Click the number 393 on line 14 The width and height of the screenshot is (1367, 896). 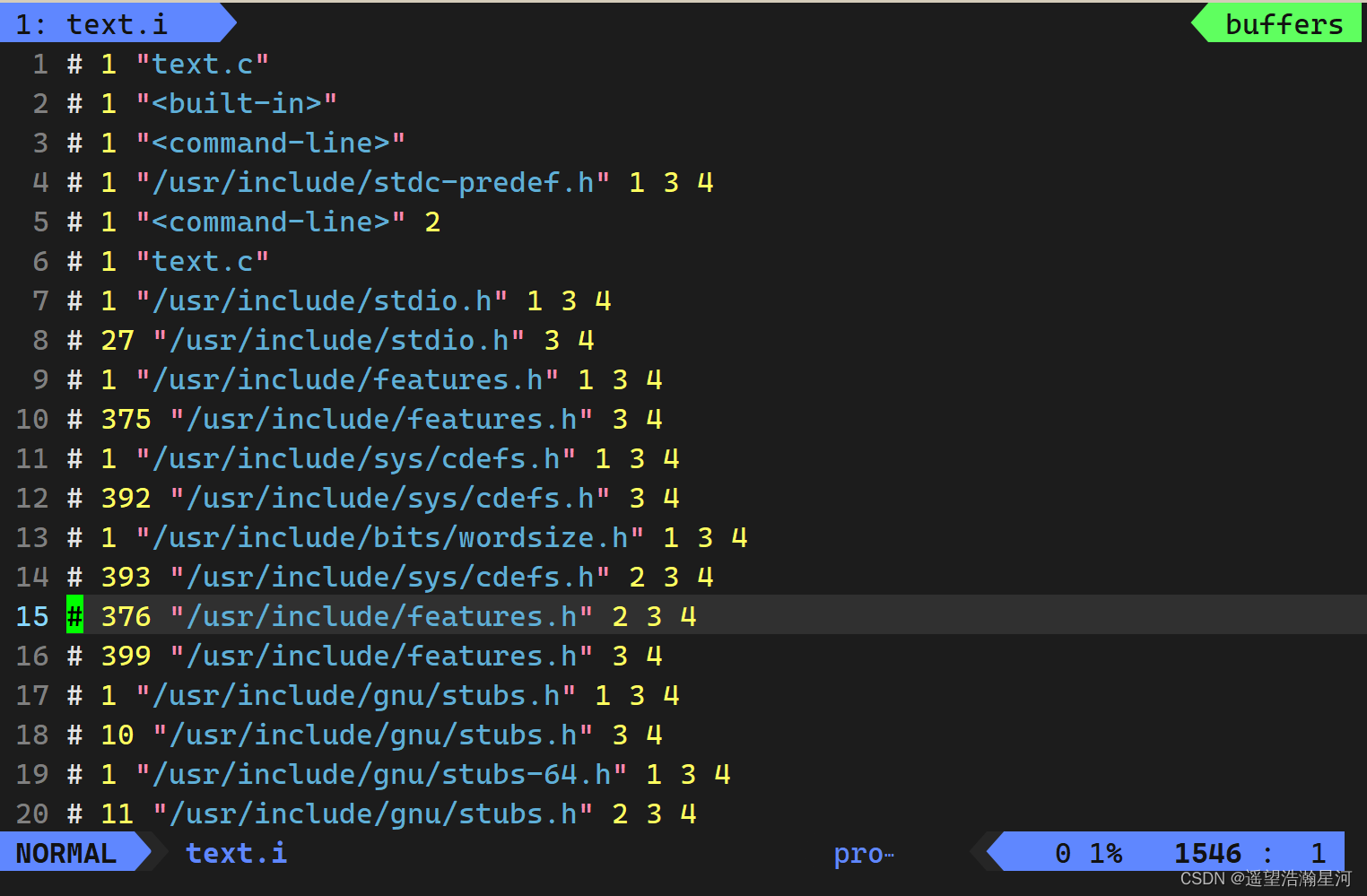pyautogui.click(x=126, y=577)
